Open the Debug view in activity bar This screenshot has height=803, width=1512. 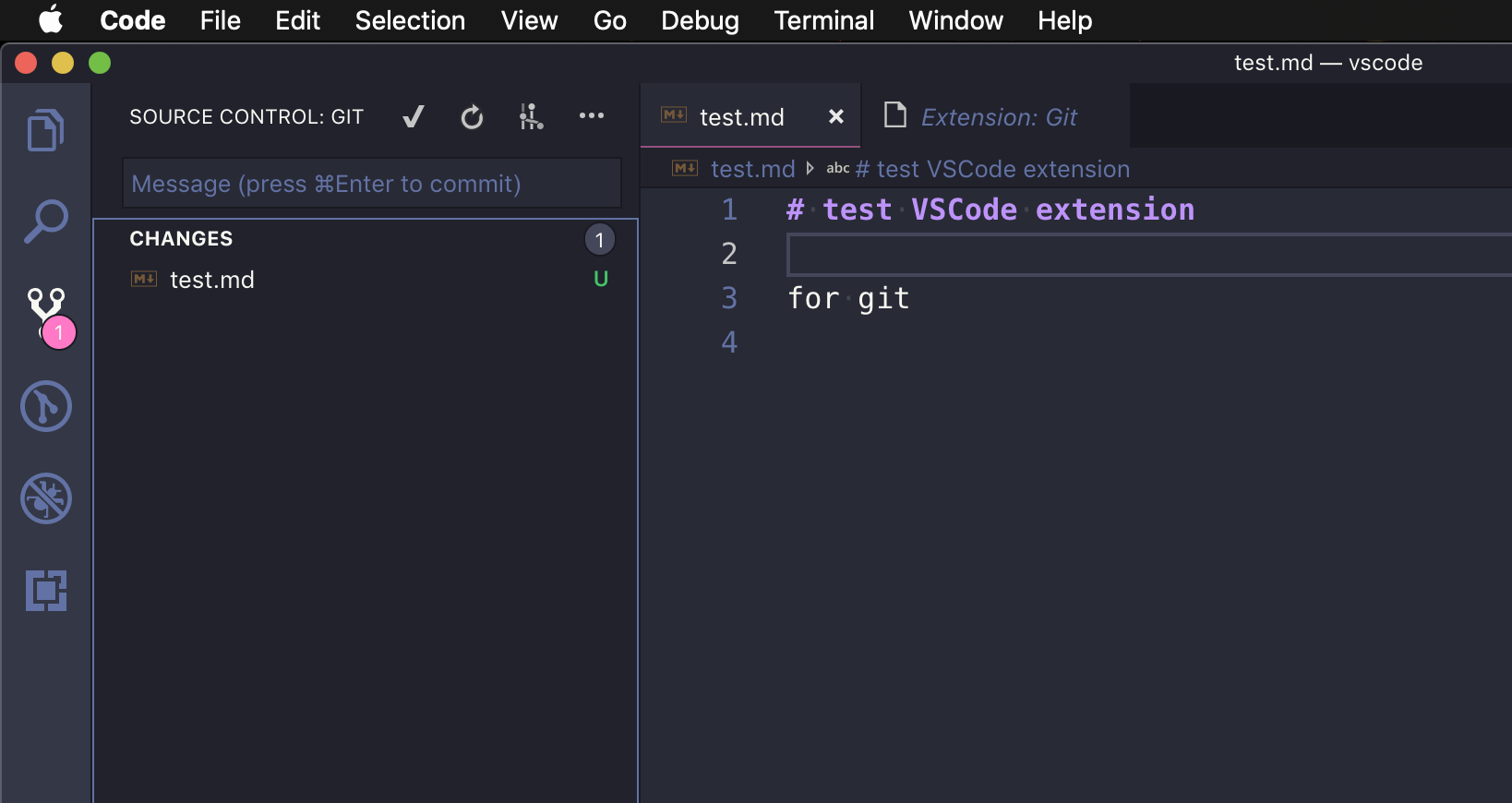(x=46, y=498)
